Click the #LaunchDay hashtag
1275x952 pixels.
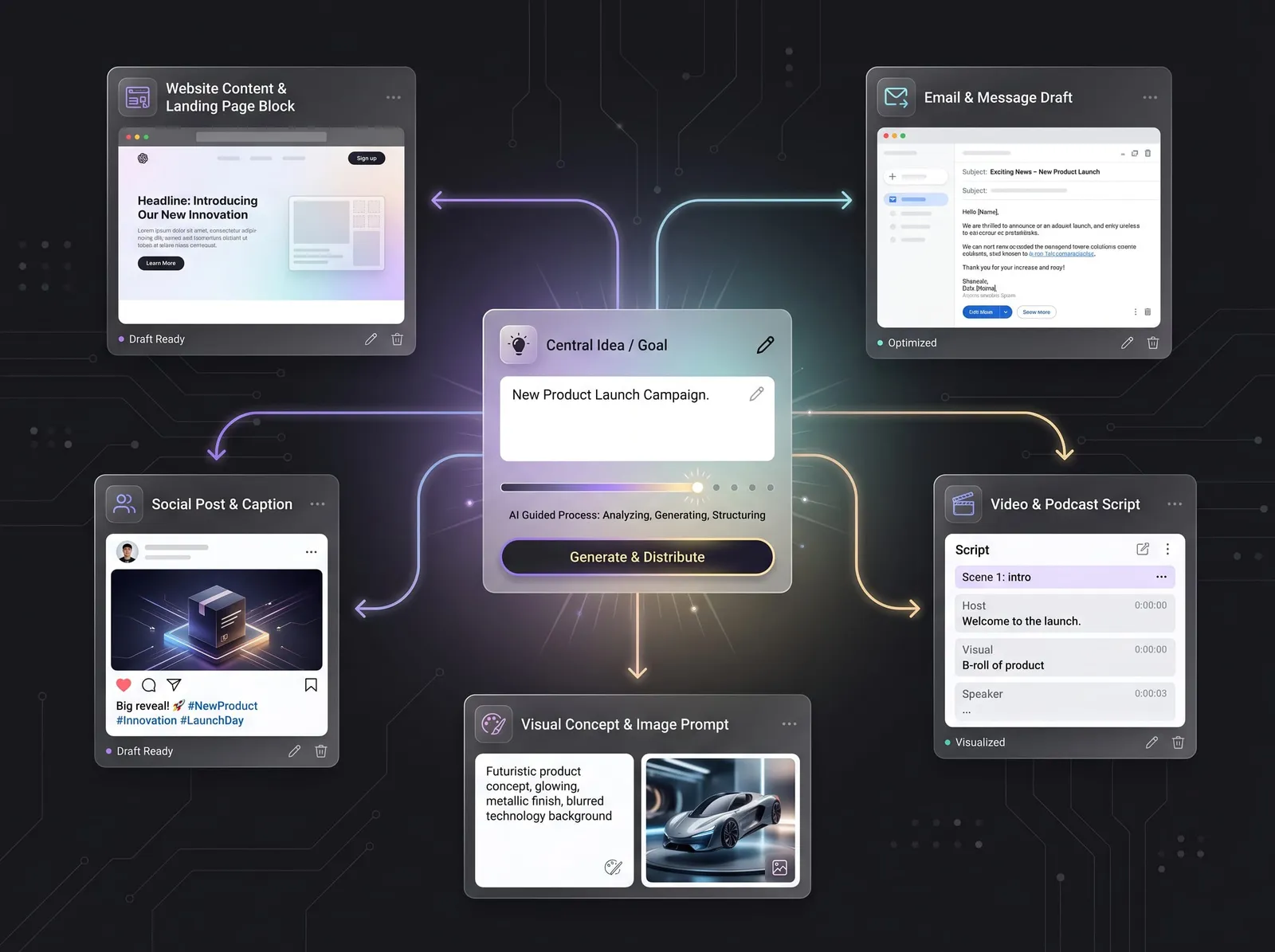(x=212, y=720)
